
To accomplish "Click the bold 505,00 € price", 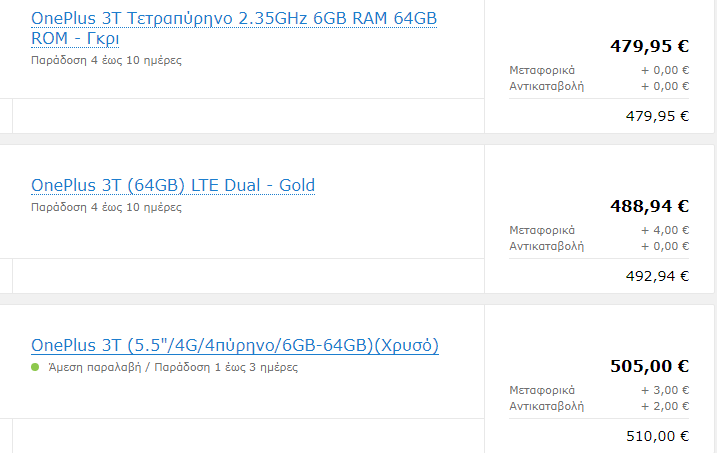I will tap(649, 366).
